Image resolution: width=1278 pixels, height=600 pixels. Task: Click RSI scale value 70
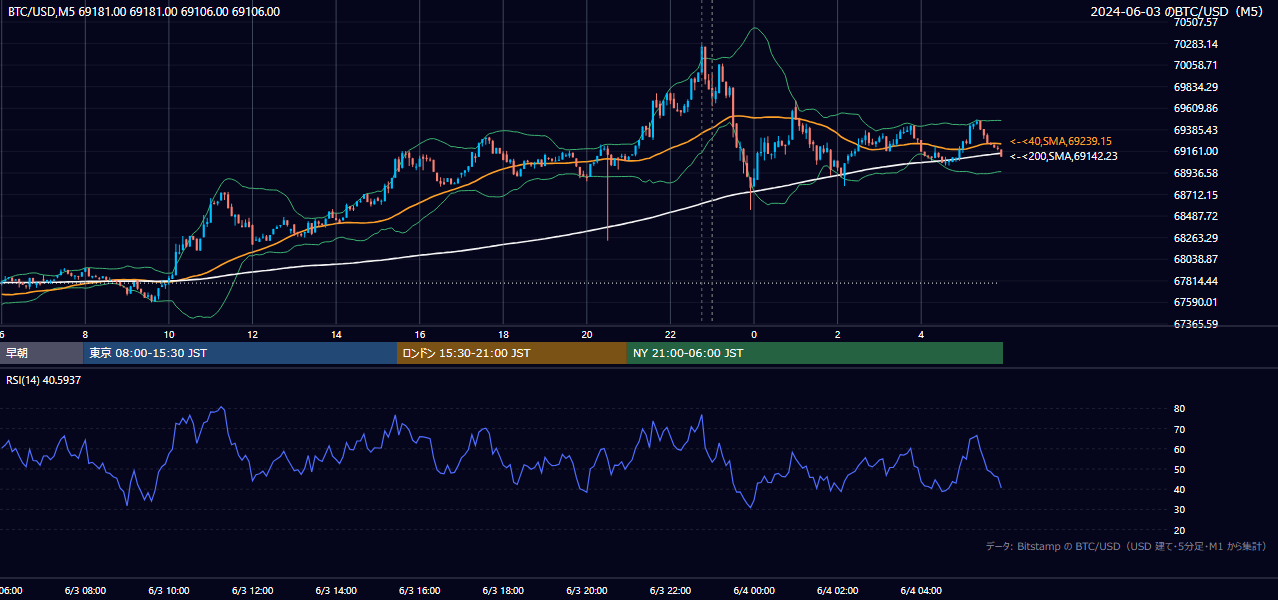coord(1179,429)
